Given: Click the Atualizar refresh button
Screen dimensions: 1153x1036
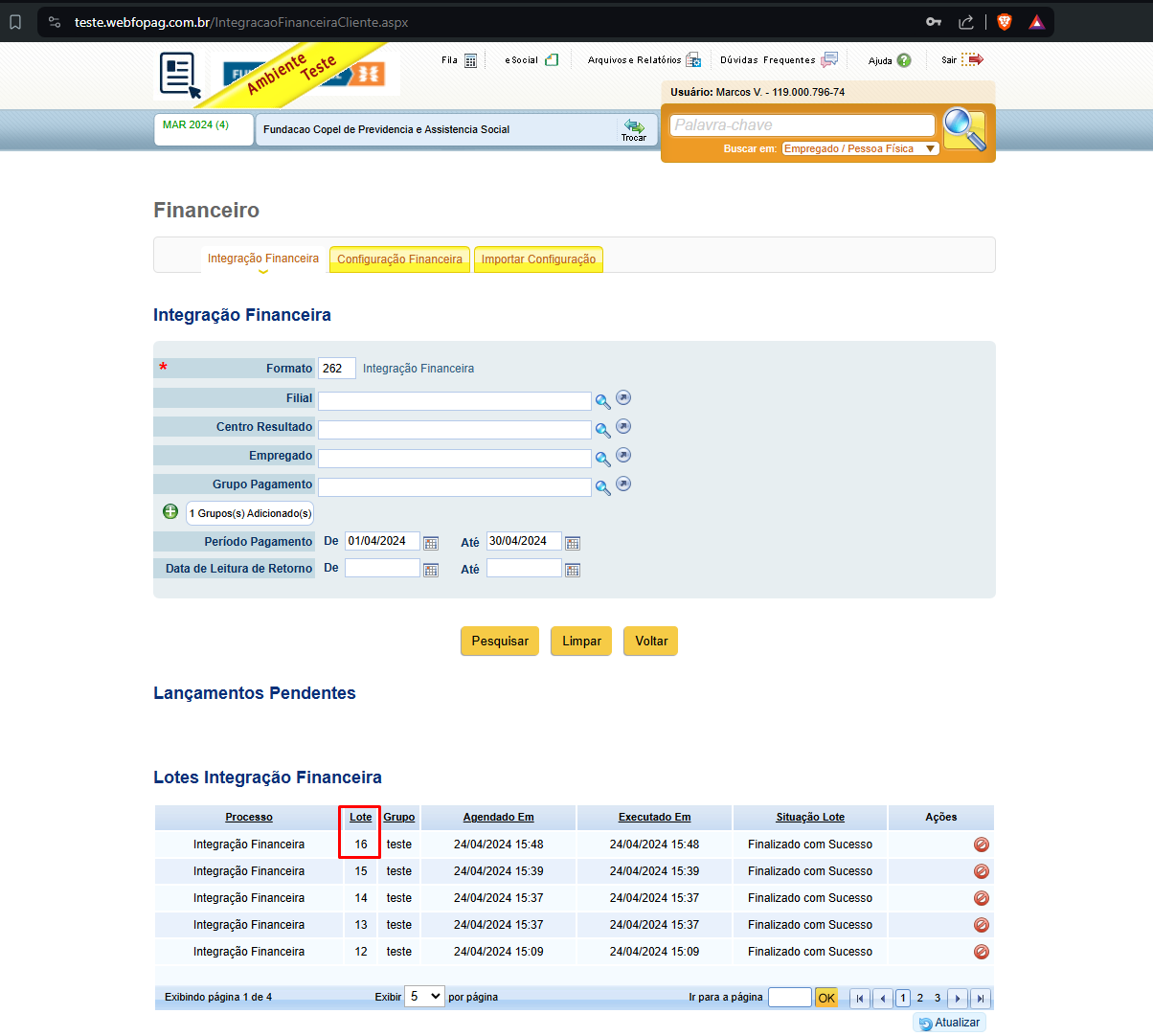Looking at the screenshot, I should pyautogui.click(x=949, y=1023).
